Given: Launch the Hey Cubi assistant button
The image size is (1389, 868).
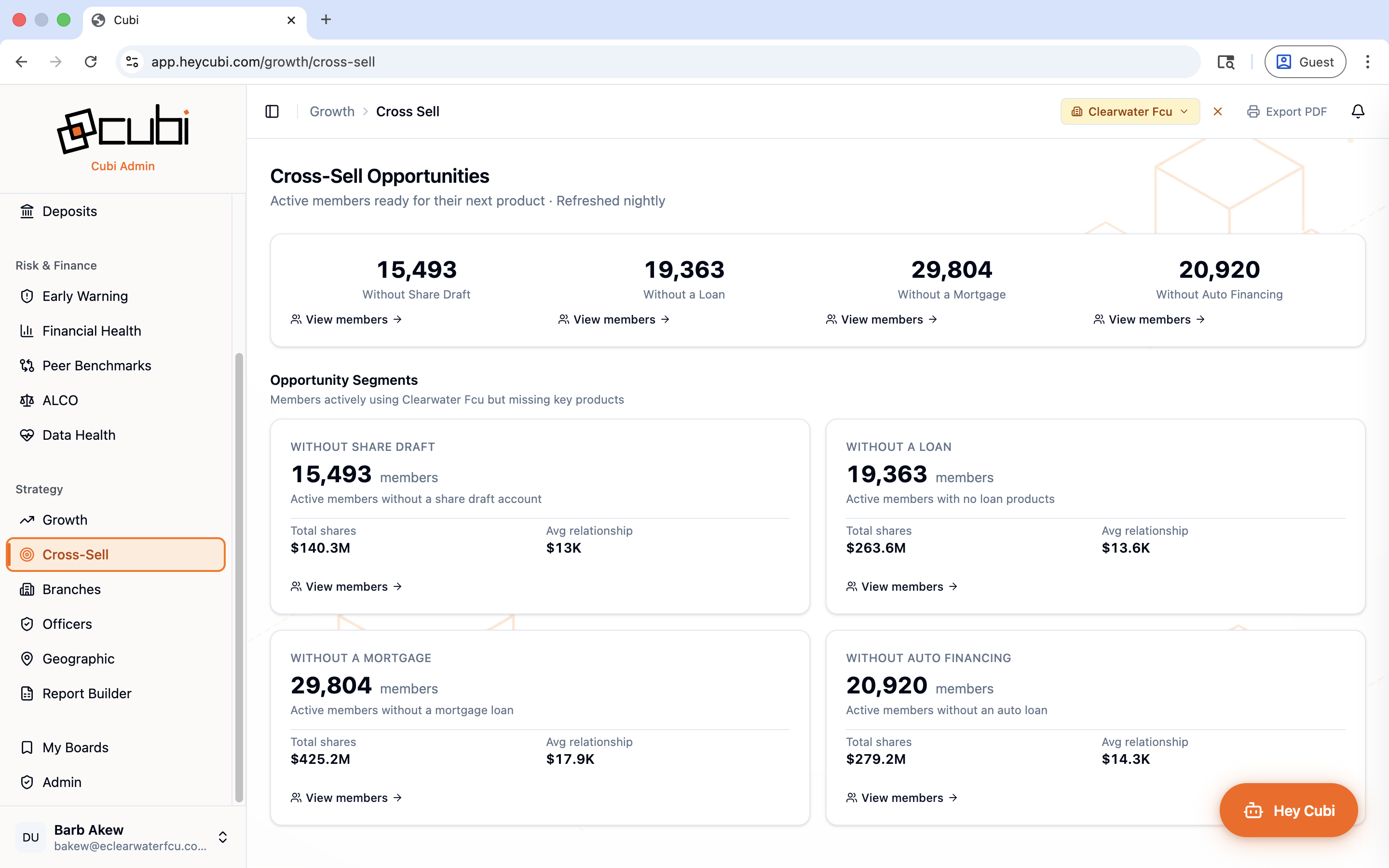Looking at the screenshot, I should [x=1289, y=810].
